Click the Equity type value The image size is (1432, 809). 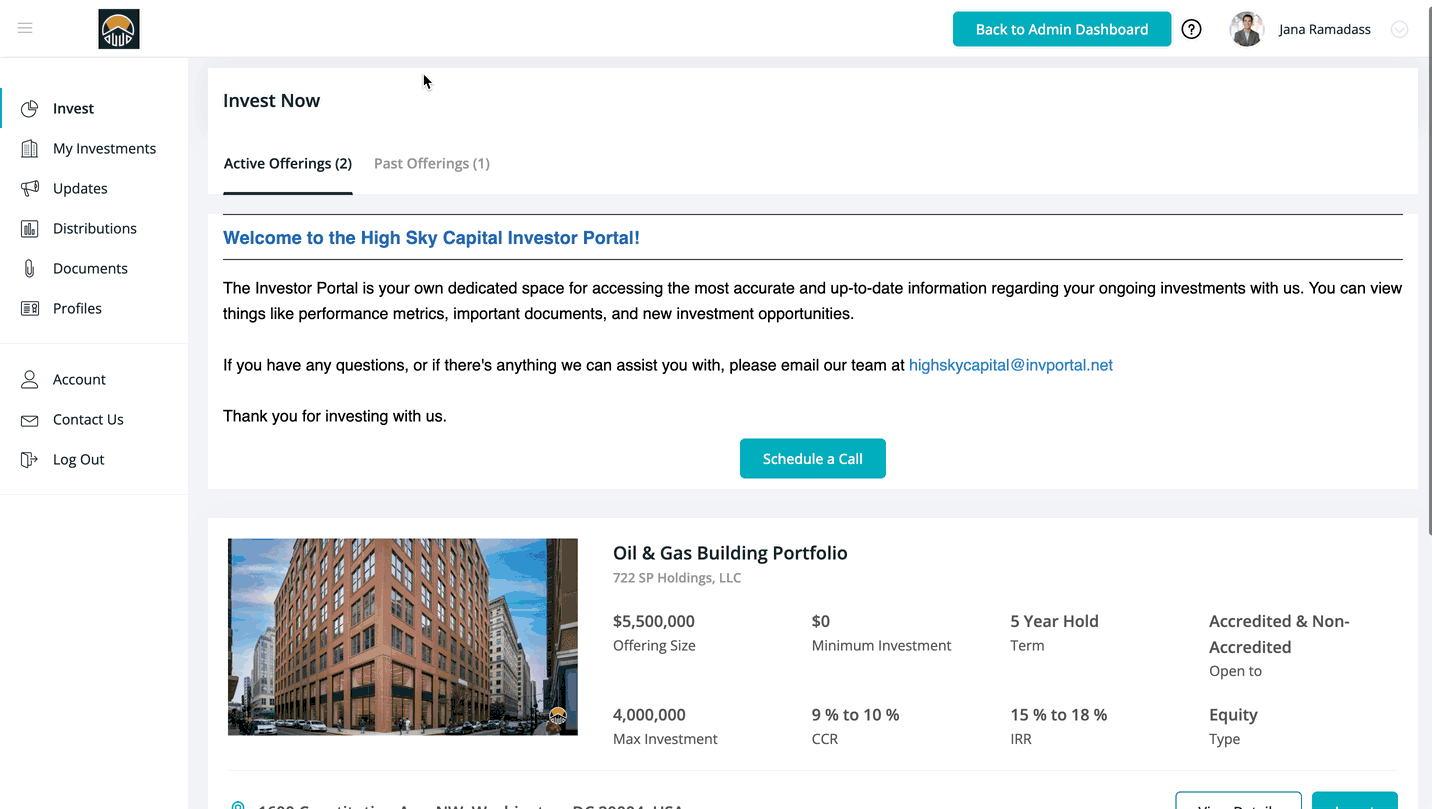pos(1233,715)
